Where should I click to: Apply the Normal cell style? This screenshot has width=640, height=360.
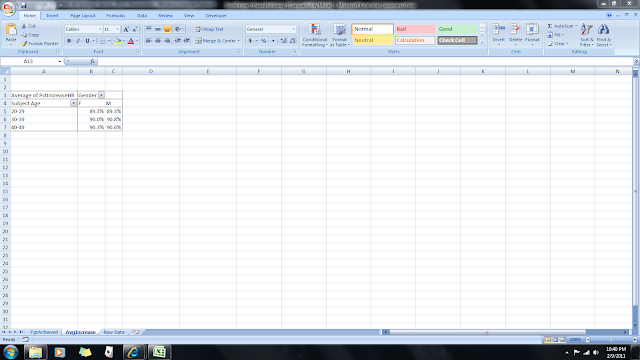click(x=373, y=29)
